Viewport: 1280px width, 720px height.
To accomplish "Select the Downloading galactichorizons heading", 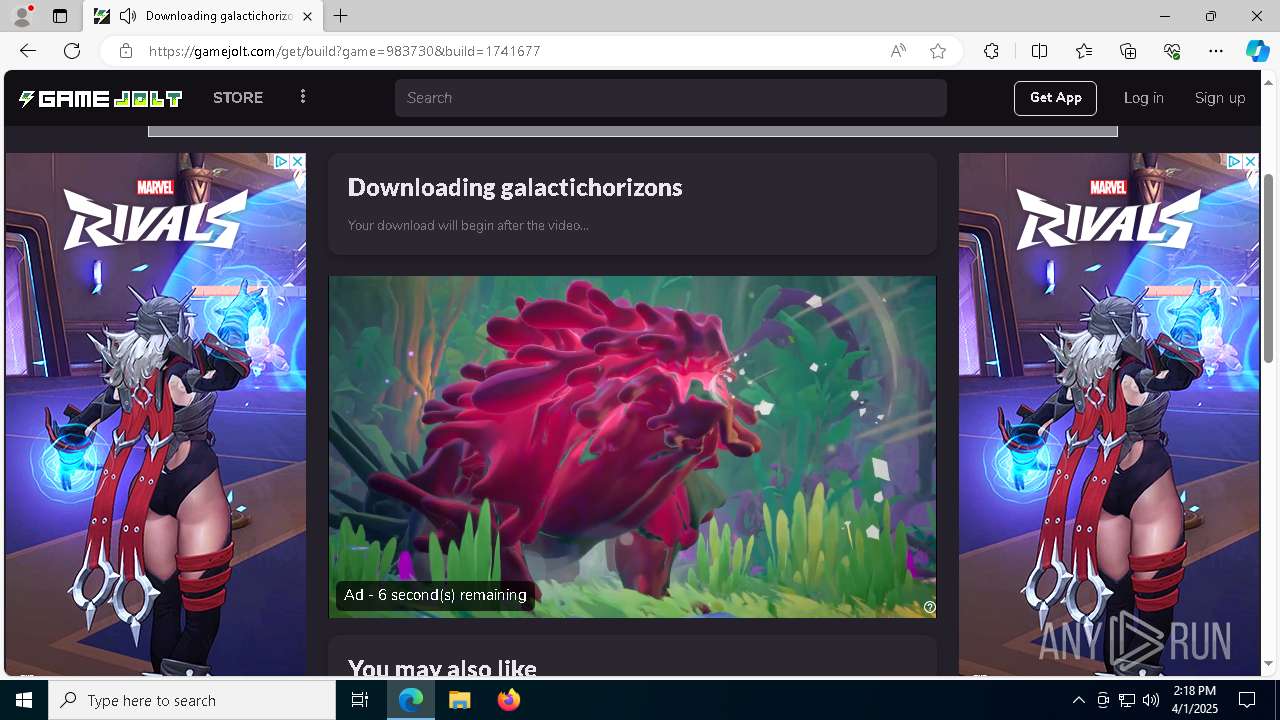I will (x=515, y=187).
